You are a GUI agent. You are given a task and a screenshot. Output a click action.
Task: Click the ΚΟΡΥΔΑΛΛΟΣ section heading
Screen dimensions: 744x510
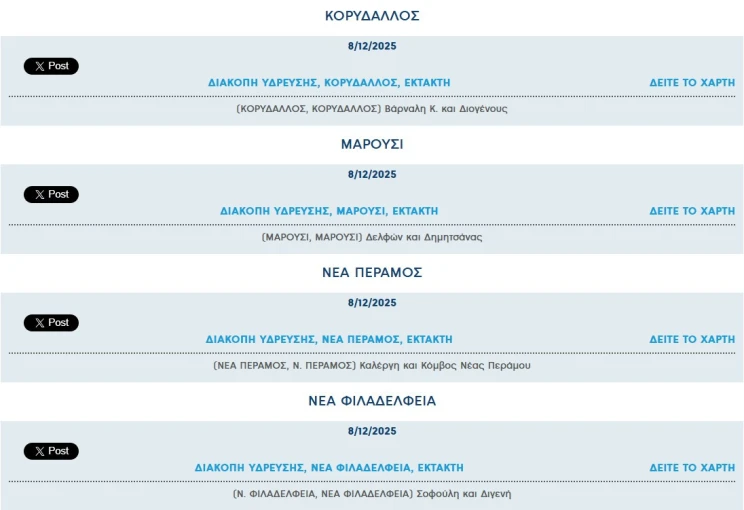pos(372,16)
